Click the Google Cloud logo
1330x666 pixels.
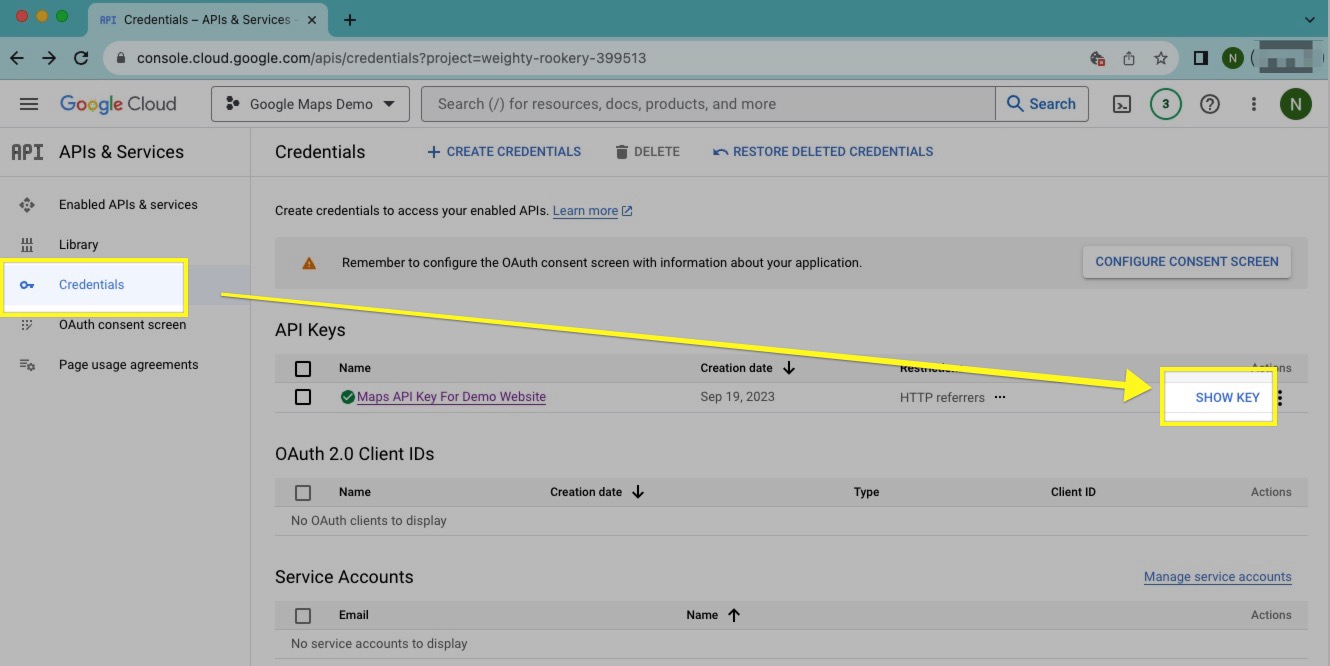[118, 104]
